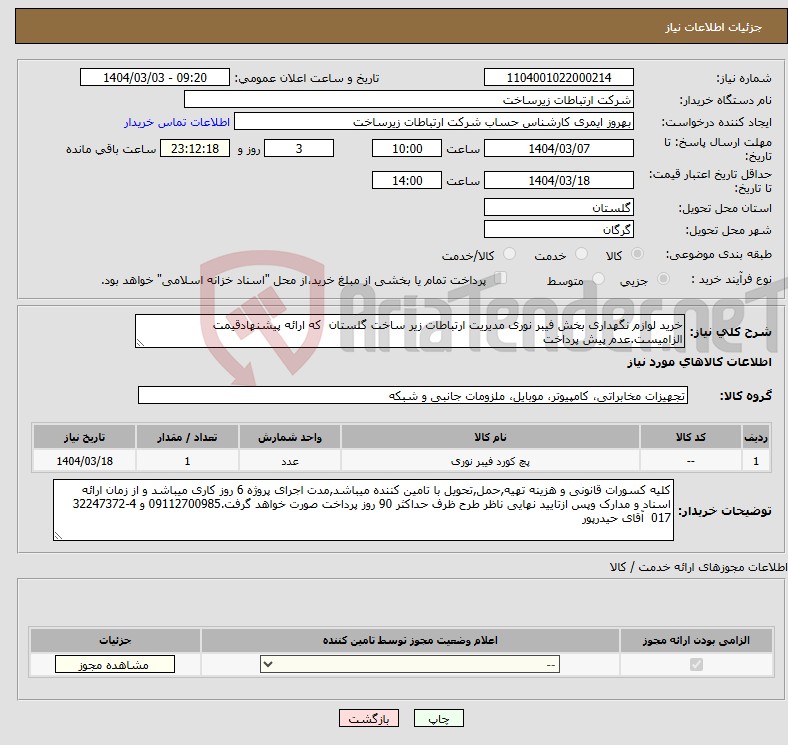Click the countdown timer 23:12:18
The width and height of the screenshot is (788, 745).
[195, 148]
